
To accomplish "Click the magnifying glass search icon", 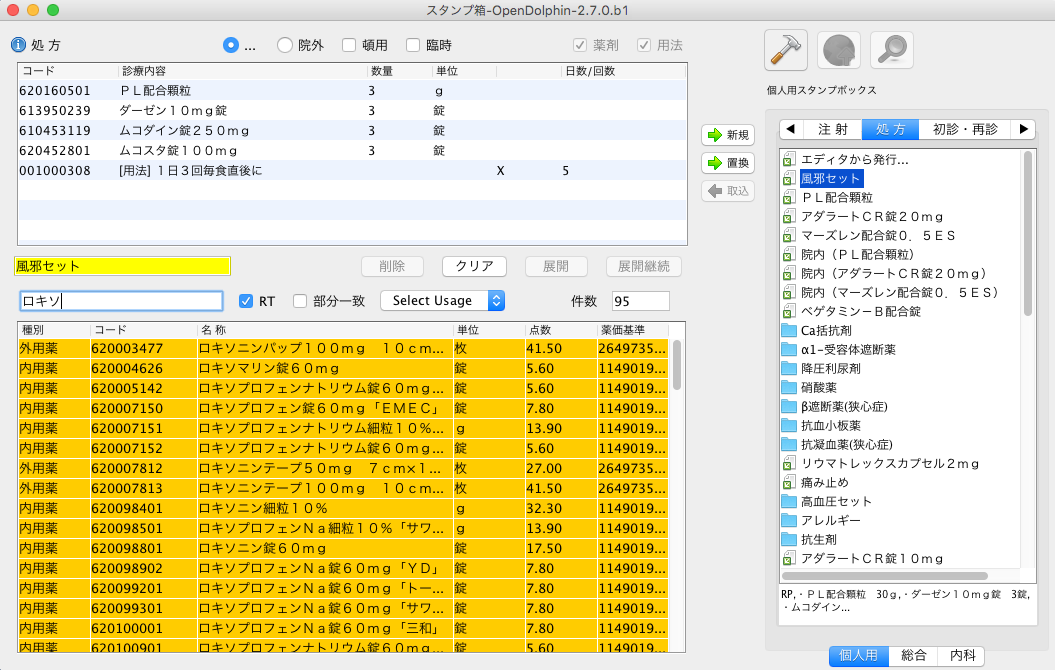I will (x=890, y=49).
